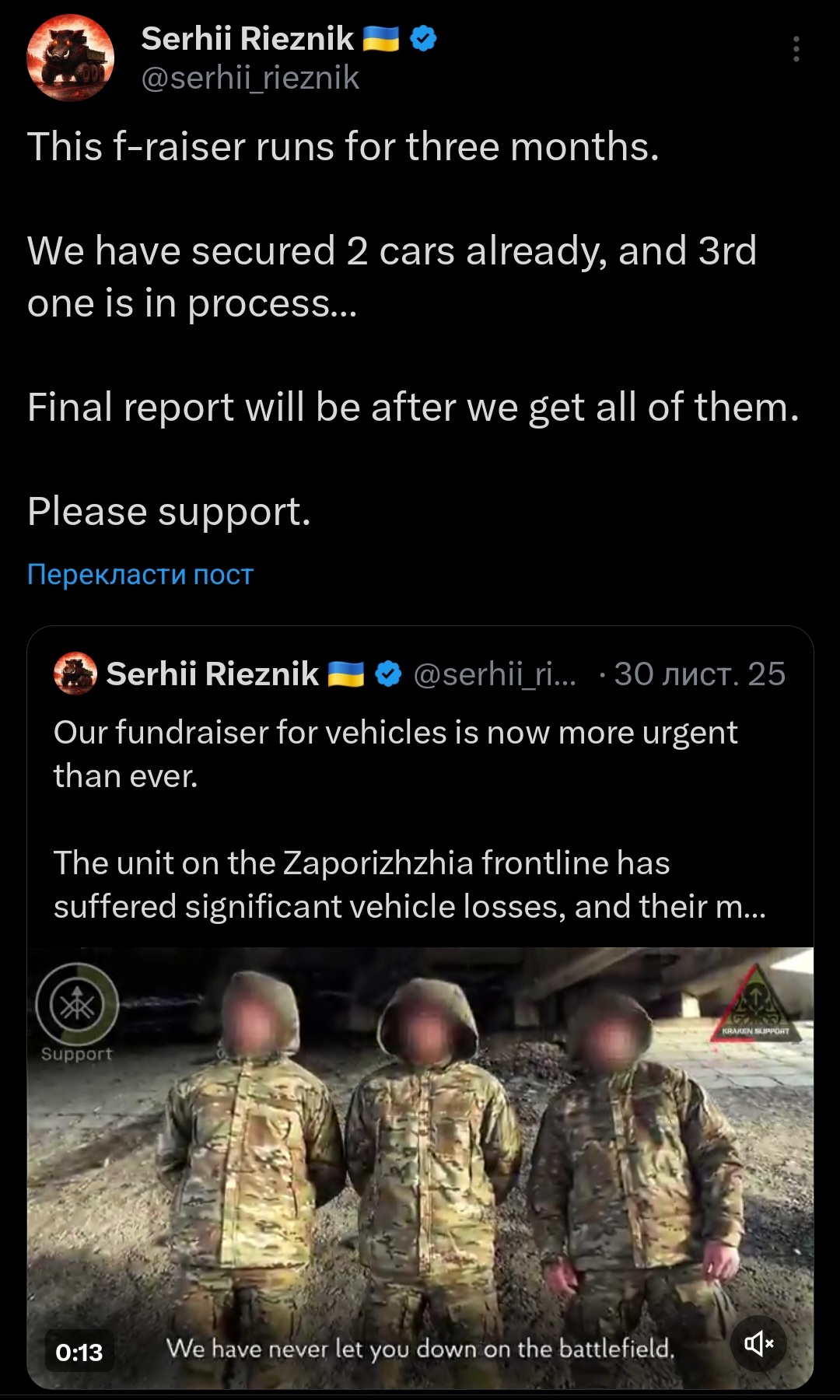Open the @serhii_rieznik handle under the name
This screenshot has width=840, height=1400.
coord(250,79)
